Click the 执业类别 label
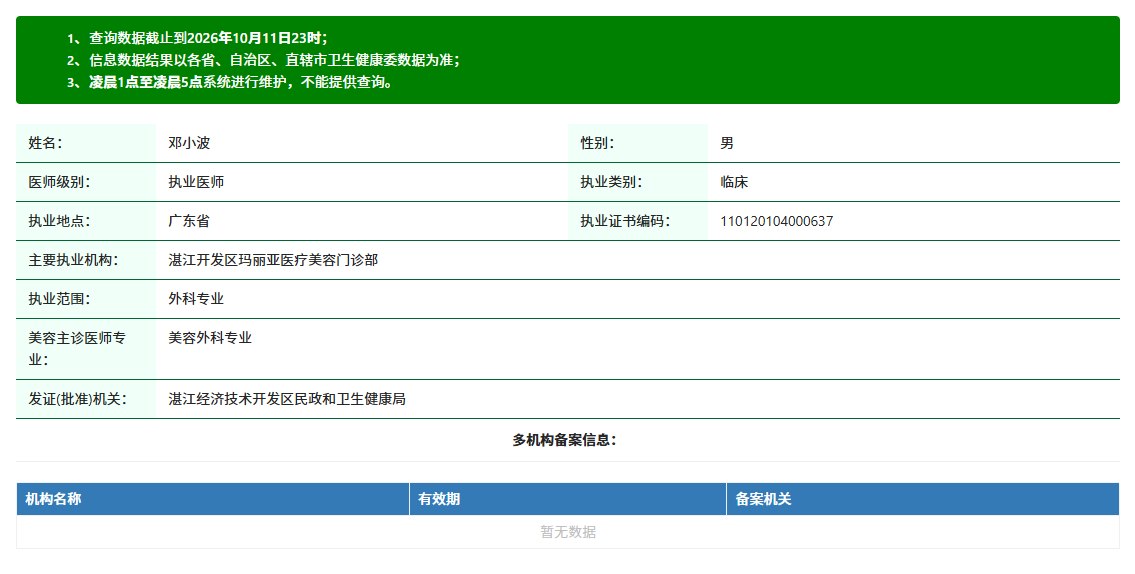The height and width of the screenshot is (574, 1135). pos(611,182)
